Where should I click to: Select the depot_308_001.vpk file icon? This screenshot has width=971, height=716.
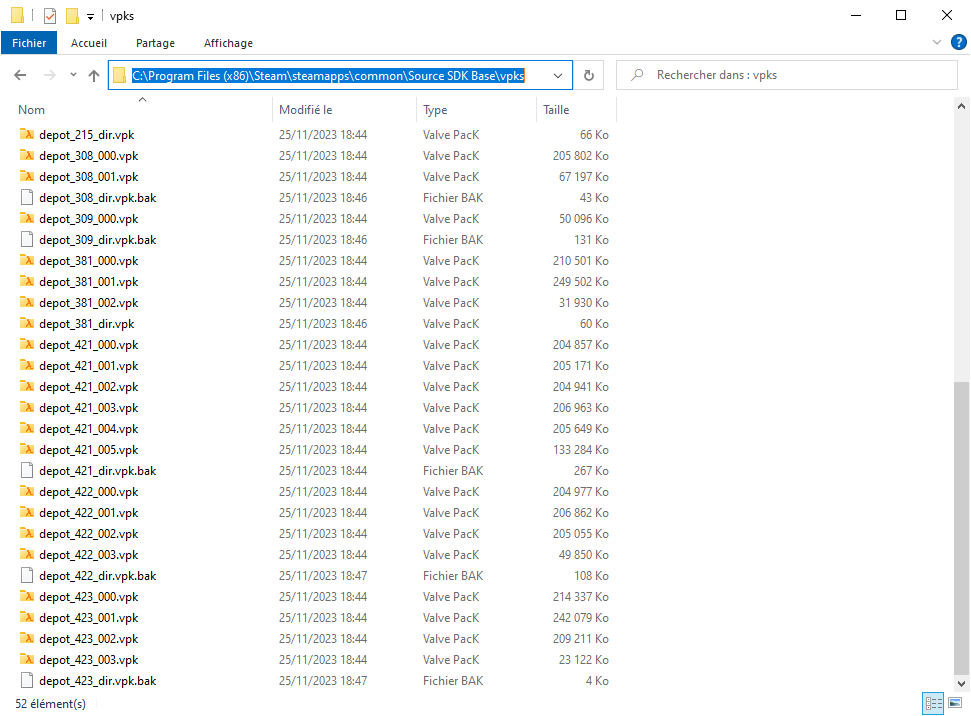point(27,177)
